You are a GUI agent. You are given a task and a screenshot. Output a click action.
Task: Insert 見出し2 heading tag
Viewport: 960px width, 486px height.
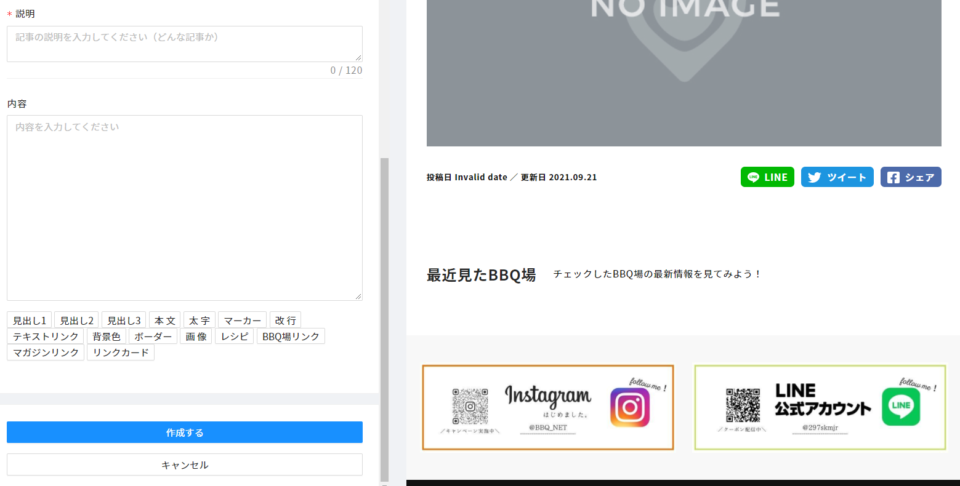tap(77, 320)
